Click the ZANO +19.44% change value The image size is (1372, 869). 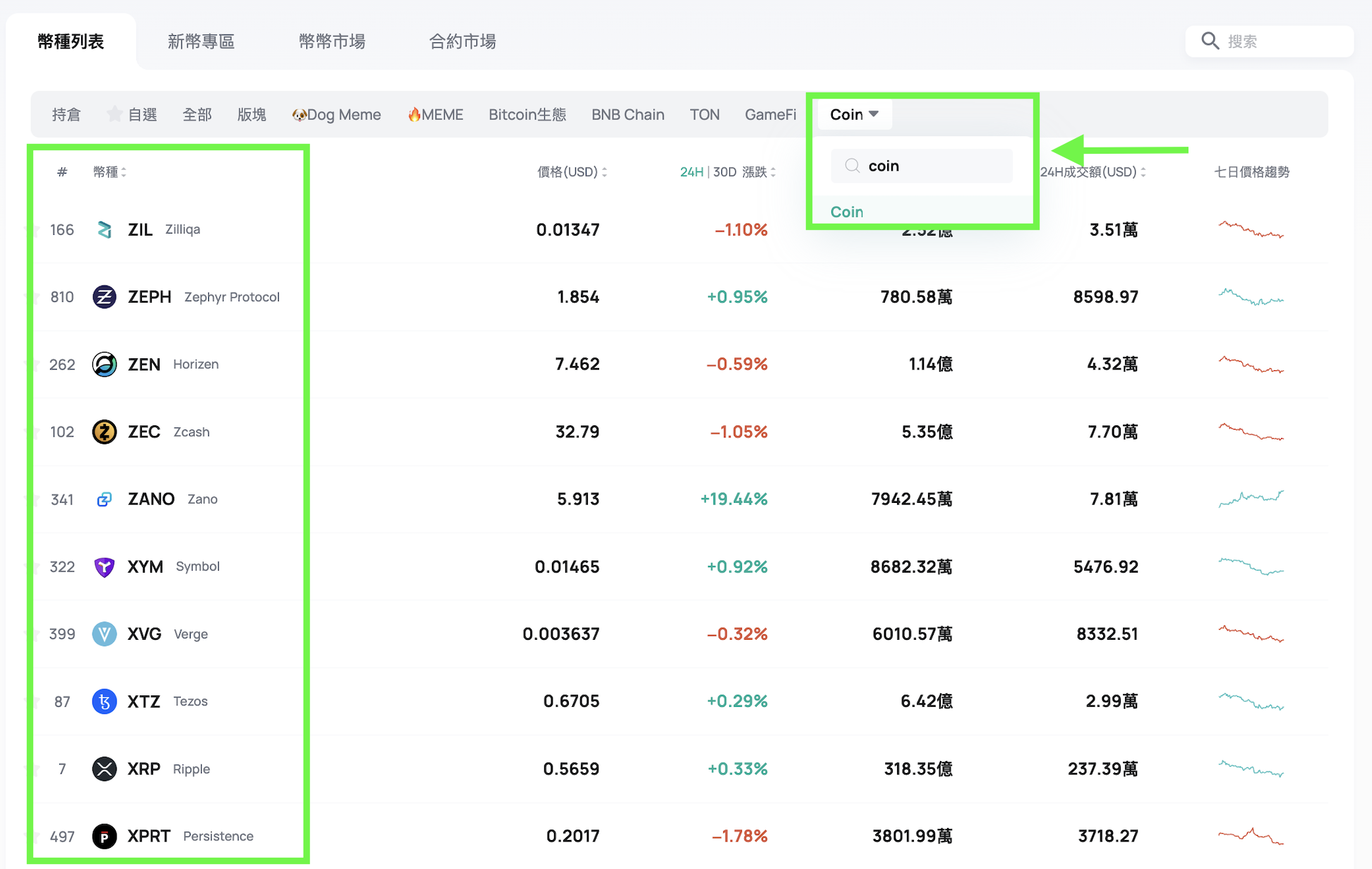click(734, 499)
